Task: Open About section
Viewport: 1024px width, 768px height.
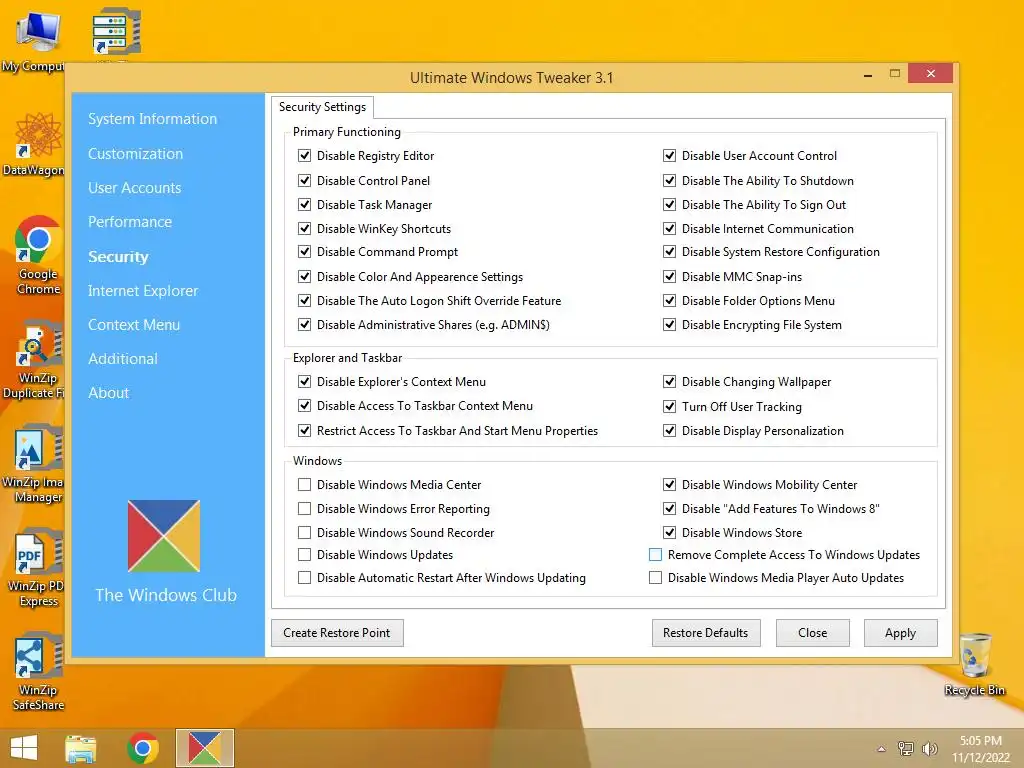Action: tap(108, 392)
